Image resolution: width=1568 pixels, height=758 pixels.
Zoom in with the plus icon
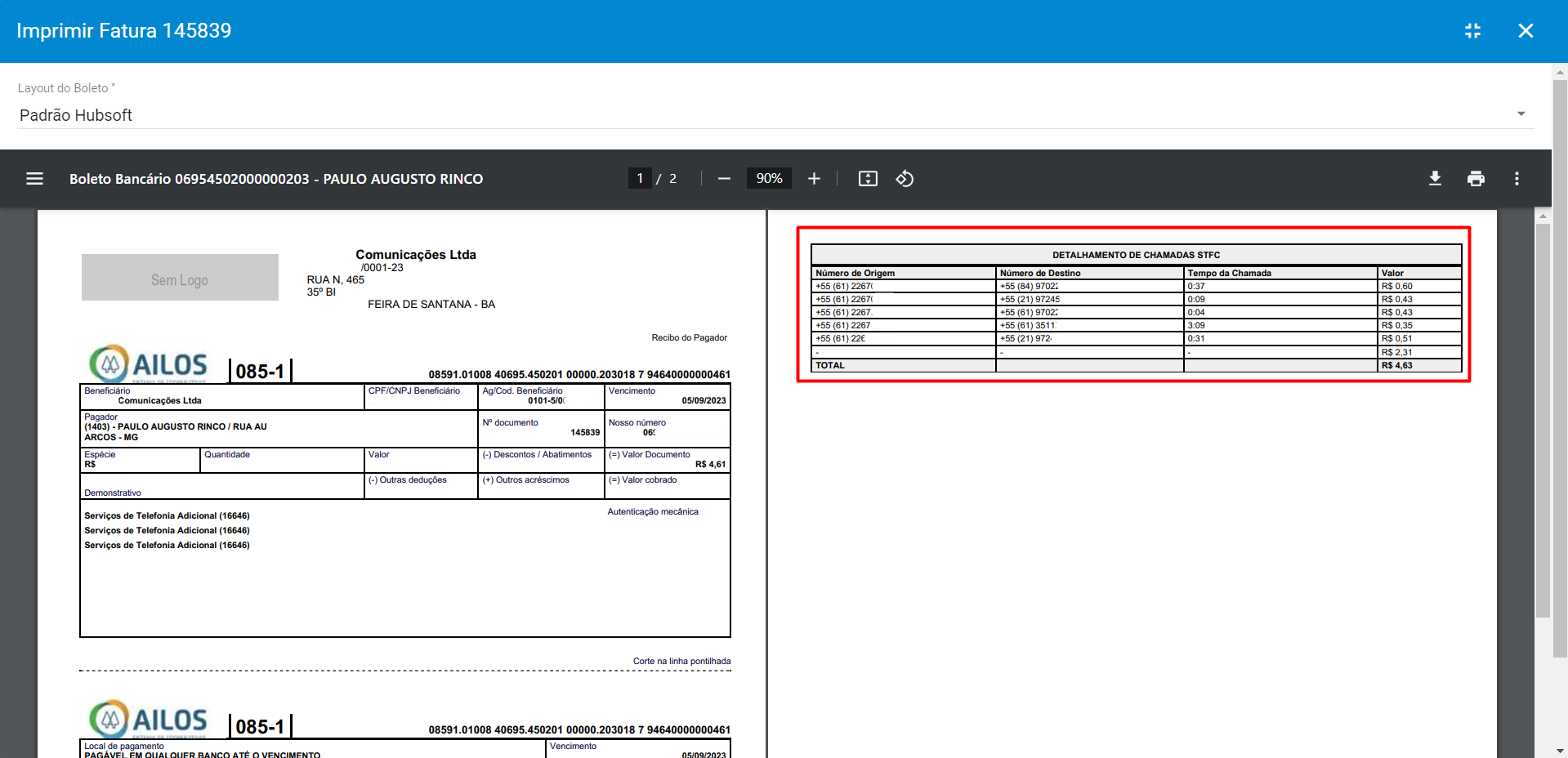point(814,178)
